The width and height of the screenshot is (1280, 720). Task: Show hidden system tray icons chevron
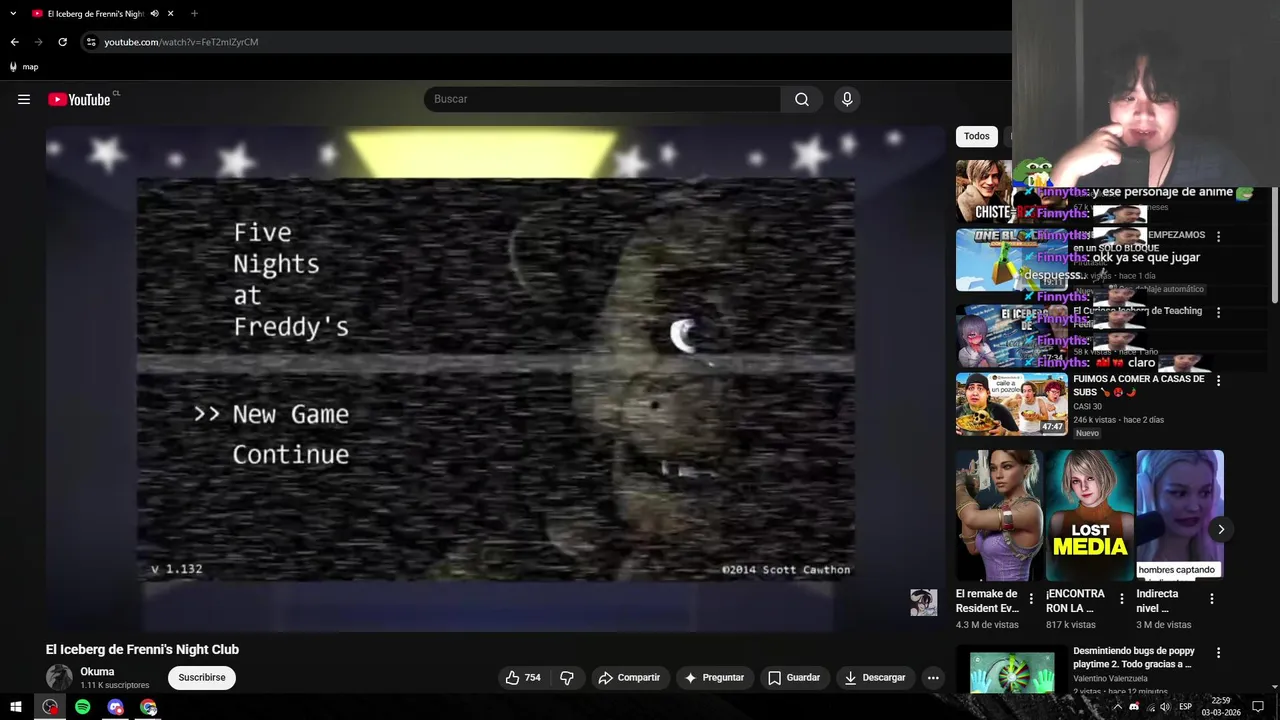pyautogui.click(x=1117, y=707)
